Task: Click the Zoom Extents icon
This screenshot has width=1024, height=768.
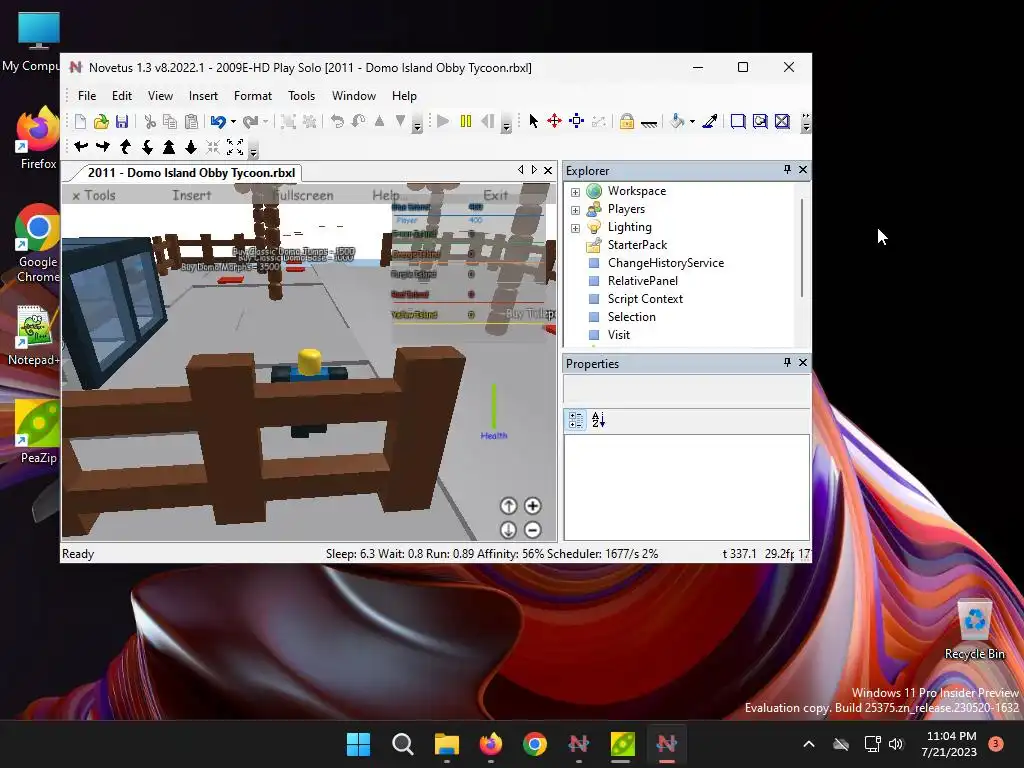Action: pyautogui.click(x=235, y=147)
